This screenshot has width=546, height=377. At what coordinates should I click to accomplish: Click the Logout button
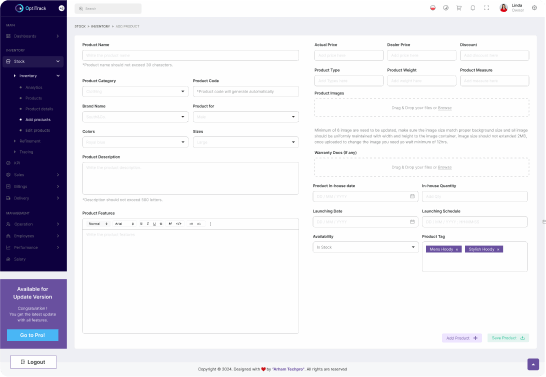[33, 362]
